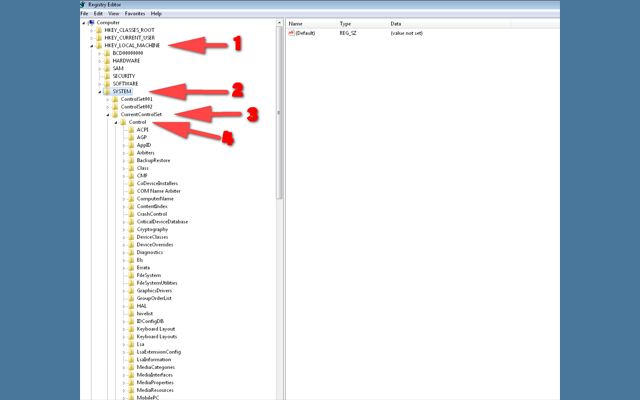This screenshot has width=640, height=400.
Task: Click the BCD00000000 folder icon
Action: (x=107, y=53)
